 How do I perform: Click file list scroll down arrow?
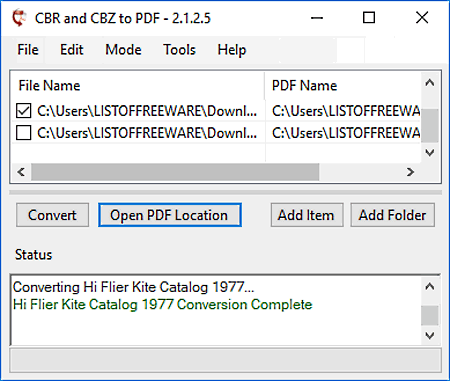pyautogui.click(x=430, y=153)
